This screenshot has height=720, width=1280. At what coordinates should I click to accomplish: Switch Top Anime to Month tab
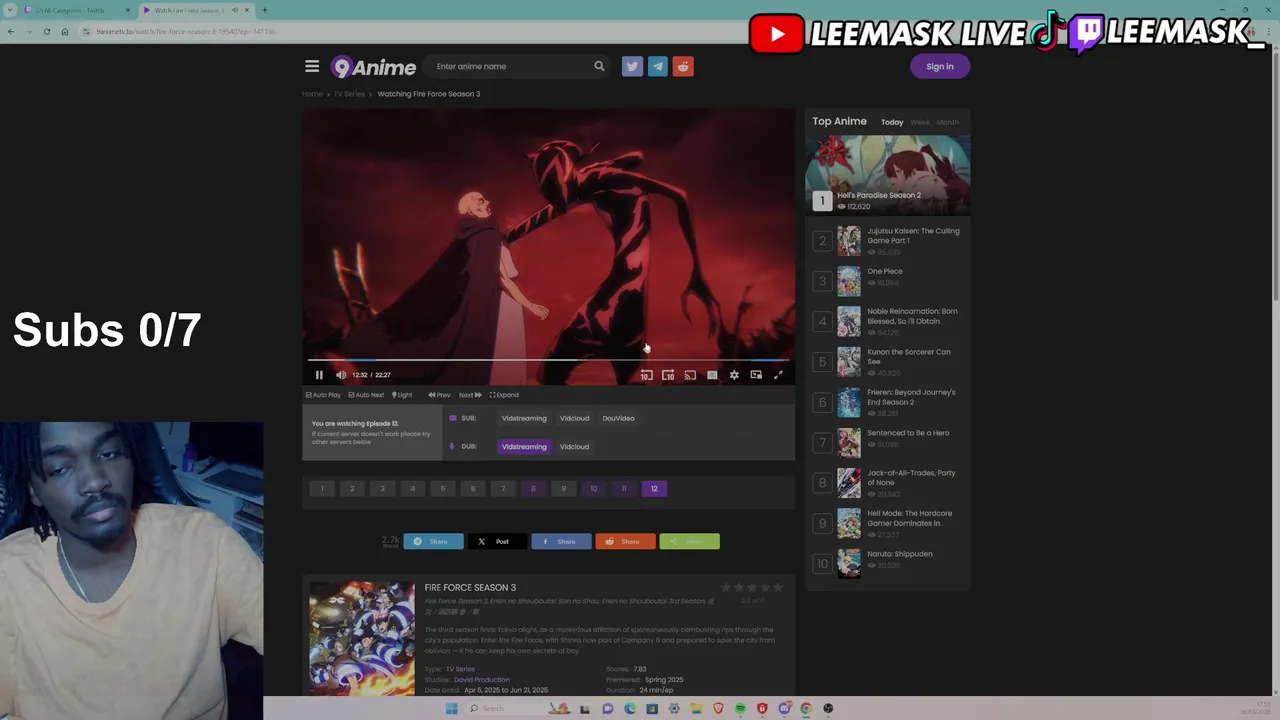tap(947, 122)
